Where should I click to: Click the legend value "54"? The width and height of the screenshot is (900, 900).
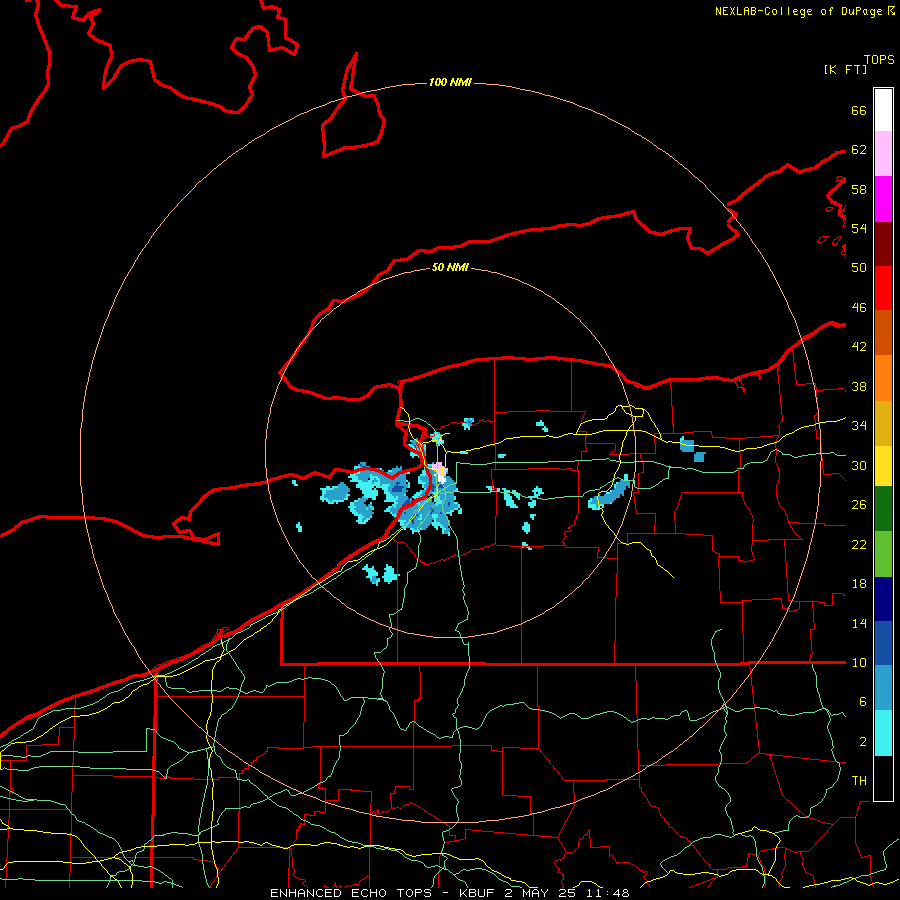pos(859,228)
